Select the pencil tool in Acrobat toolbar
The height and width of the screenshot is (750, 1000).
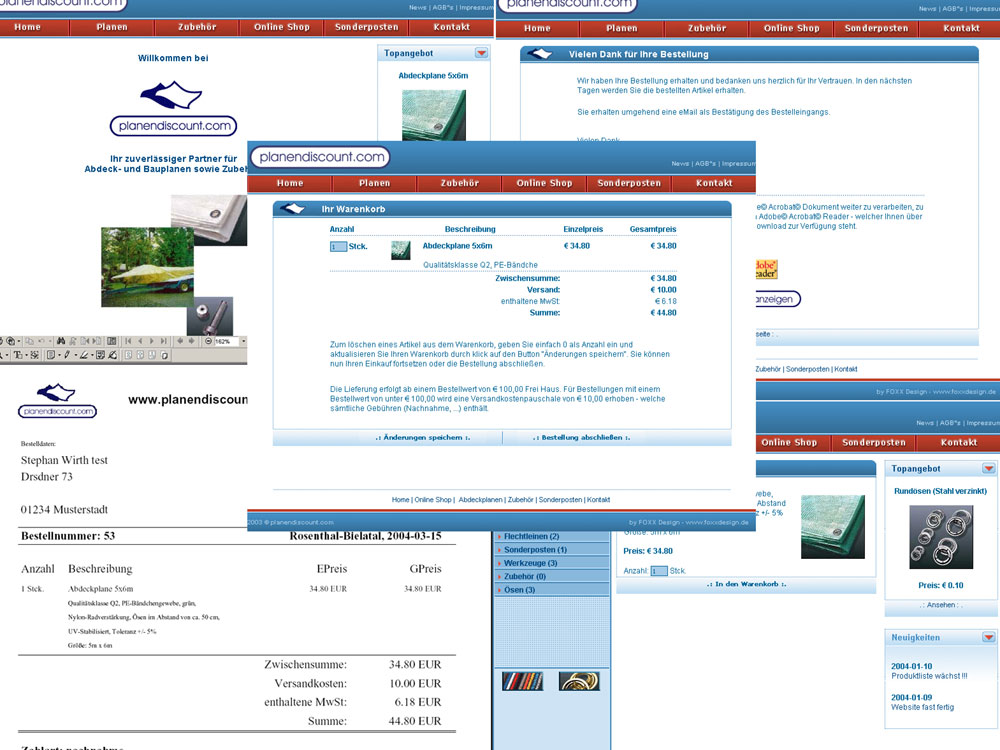point(67,355)
